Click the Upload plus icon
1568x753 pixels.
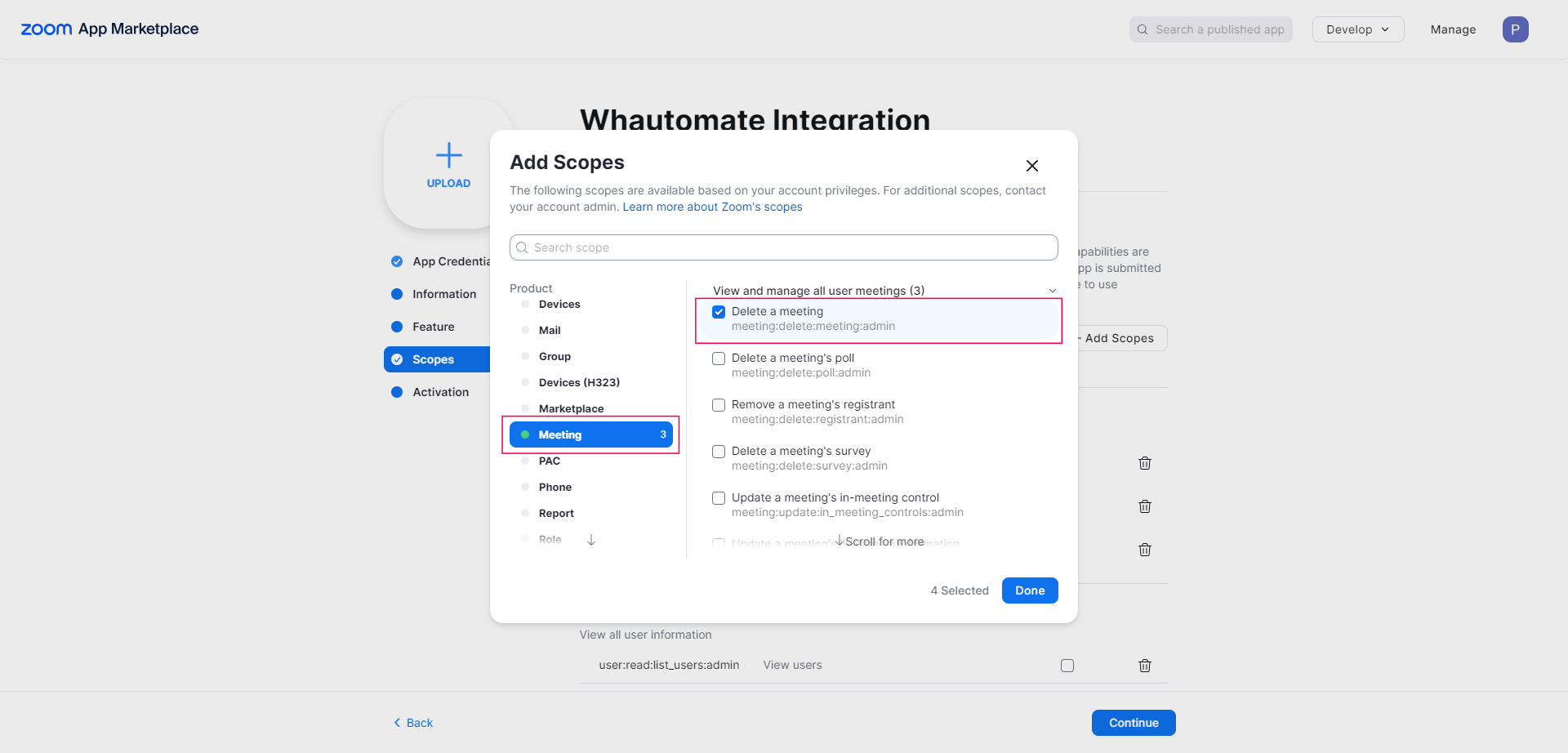[x=448, y=155]
